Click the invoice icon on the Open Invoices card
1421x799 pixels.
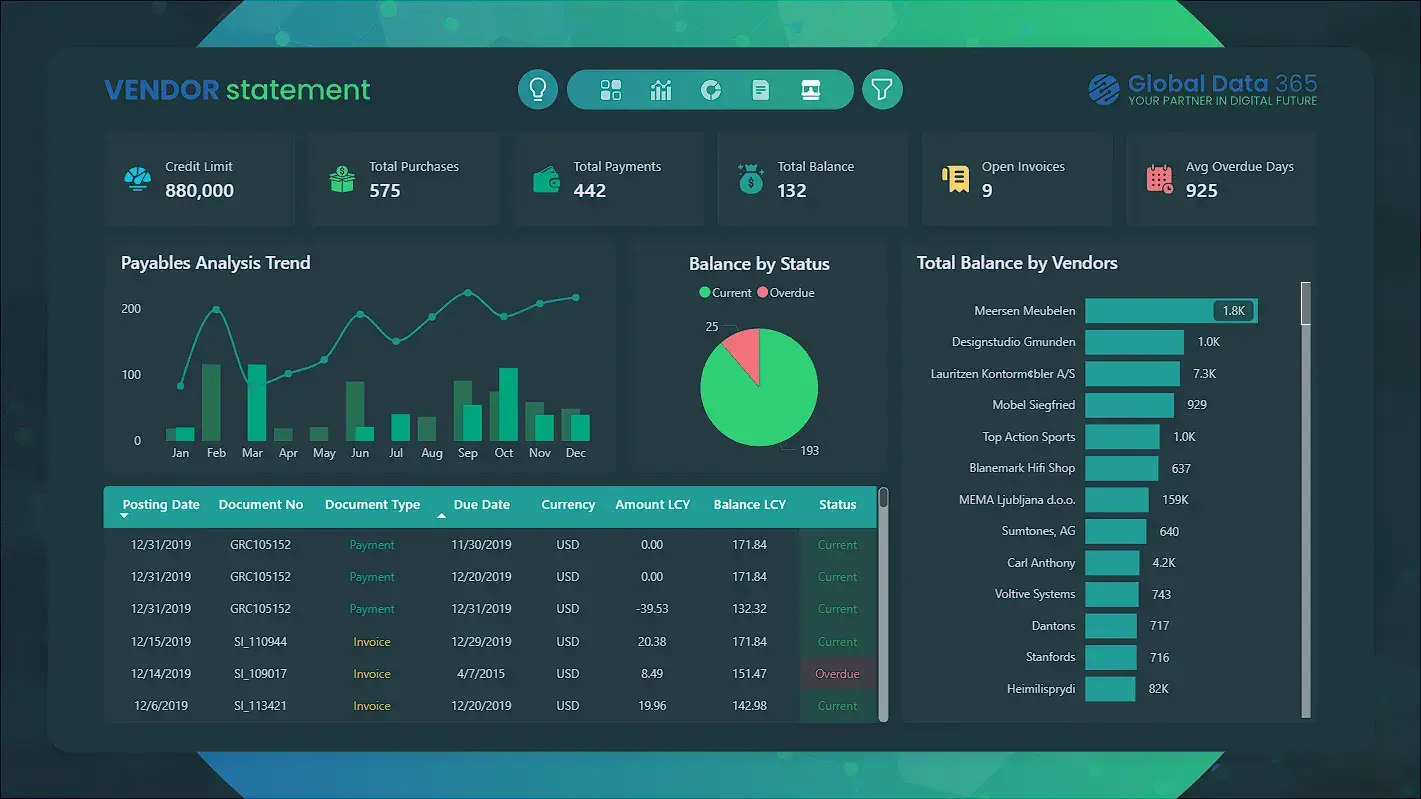tap(955, 178)
